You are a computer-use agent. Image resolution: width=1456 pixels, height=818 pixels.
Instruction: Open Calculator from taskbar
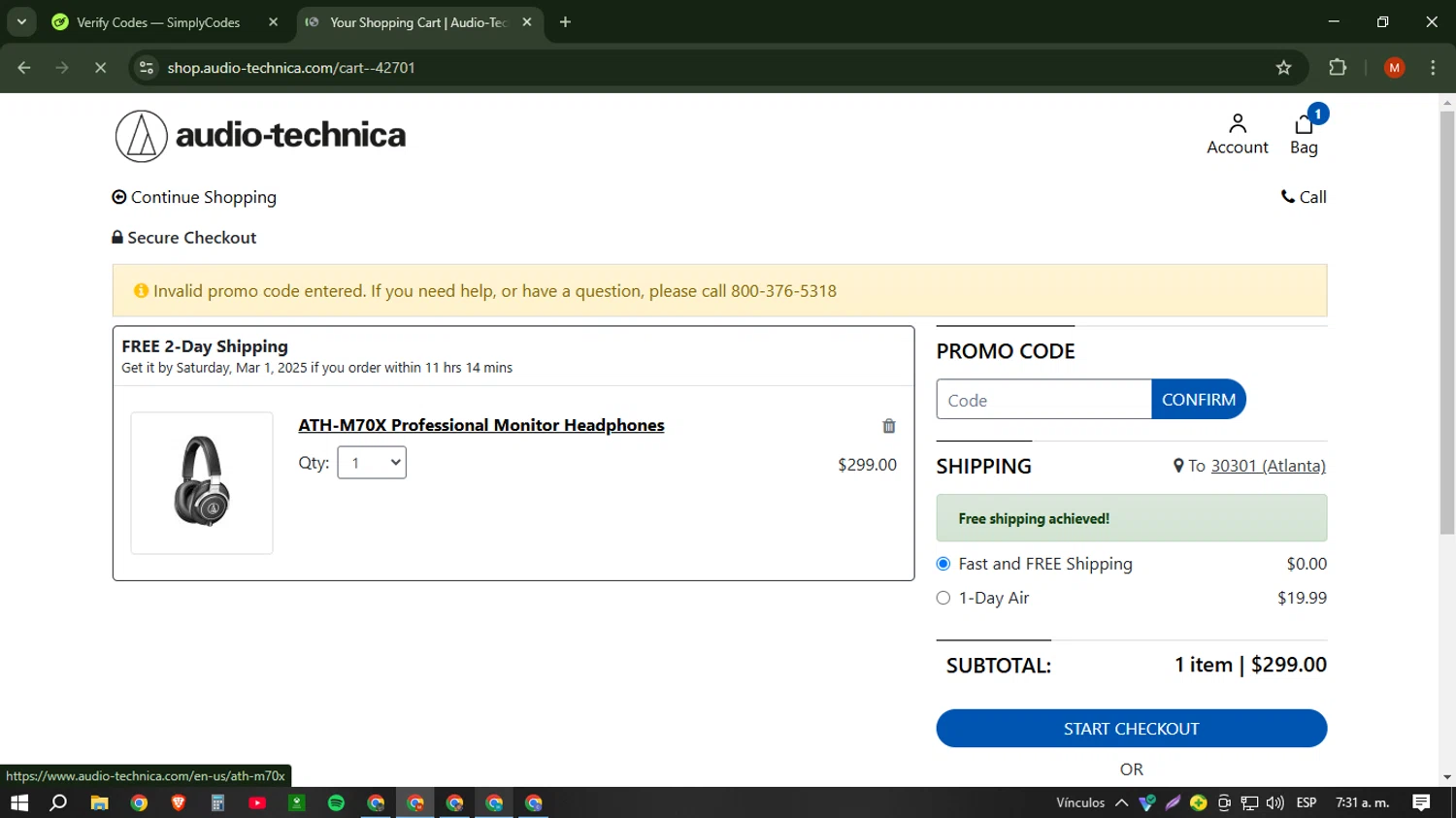pos(217,802)
